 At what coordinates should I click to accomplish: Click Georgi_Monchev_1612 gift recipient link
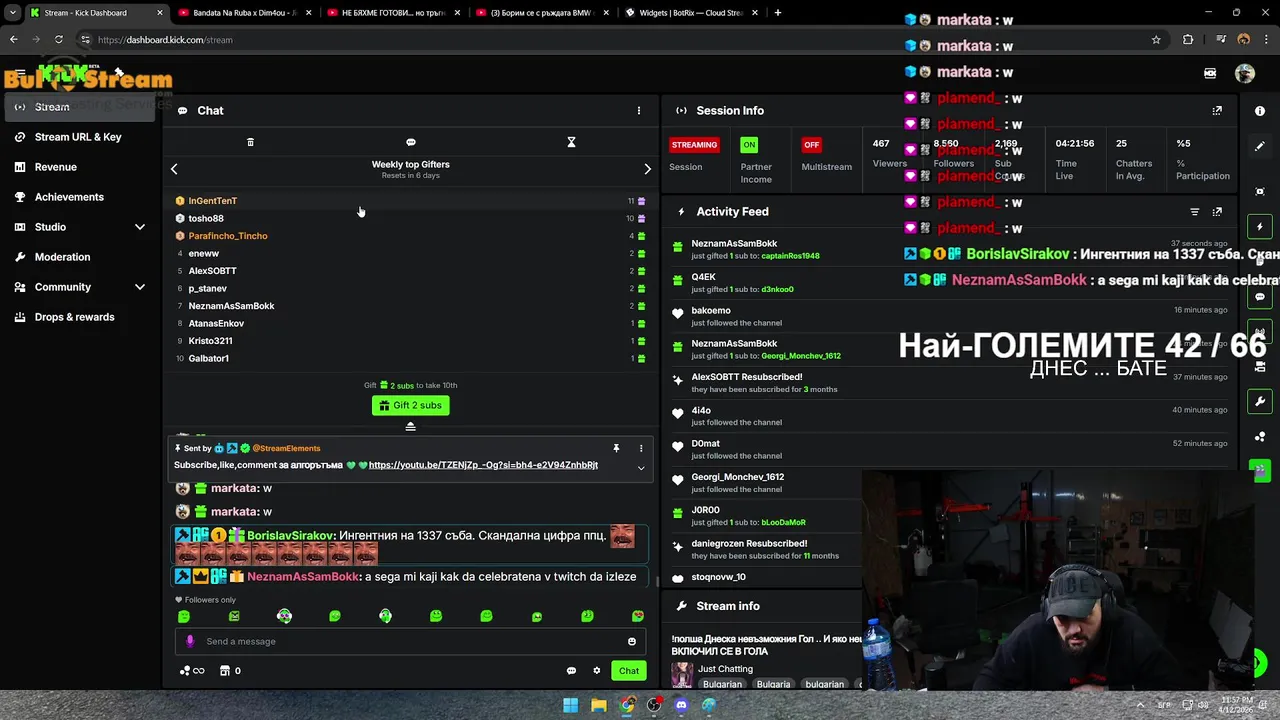pos(801,356)
